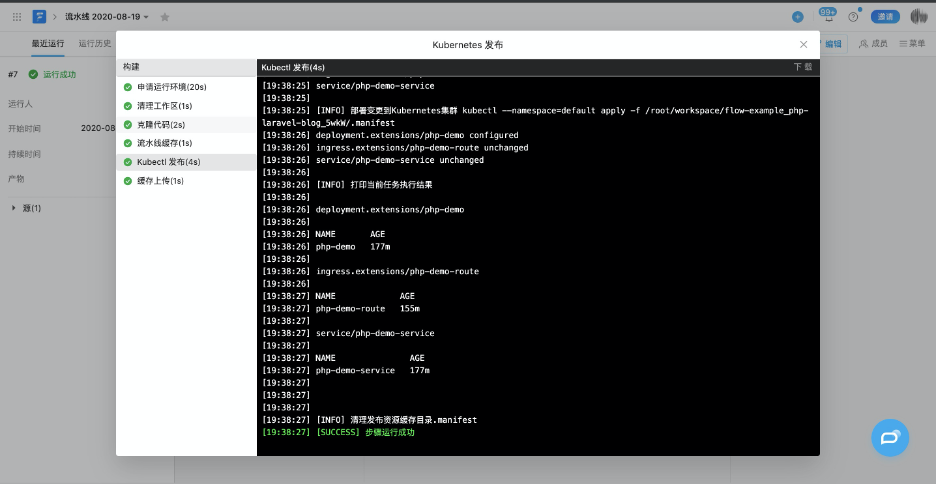Click the 运行人 label

pos(20,104)
